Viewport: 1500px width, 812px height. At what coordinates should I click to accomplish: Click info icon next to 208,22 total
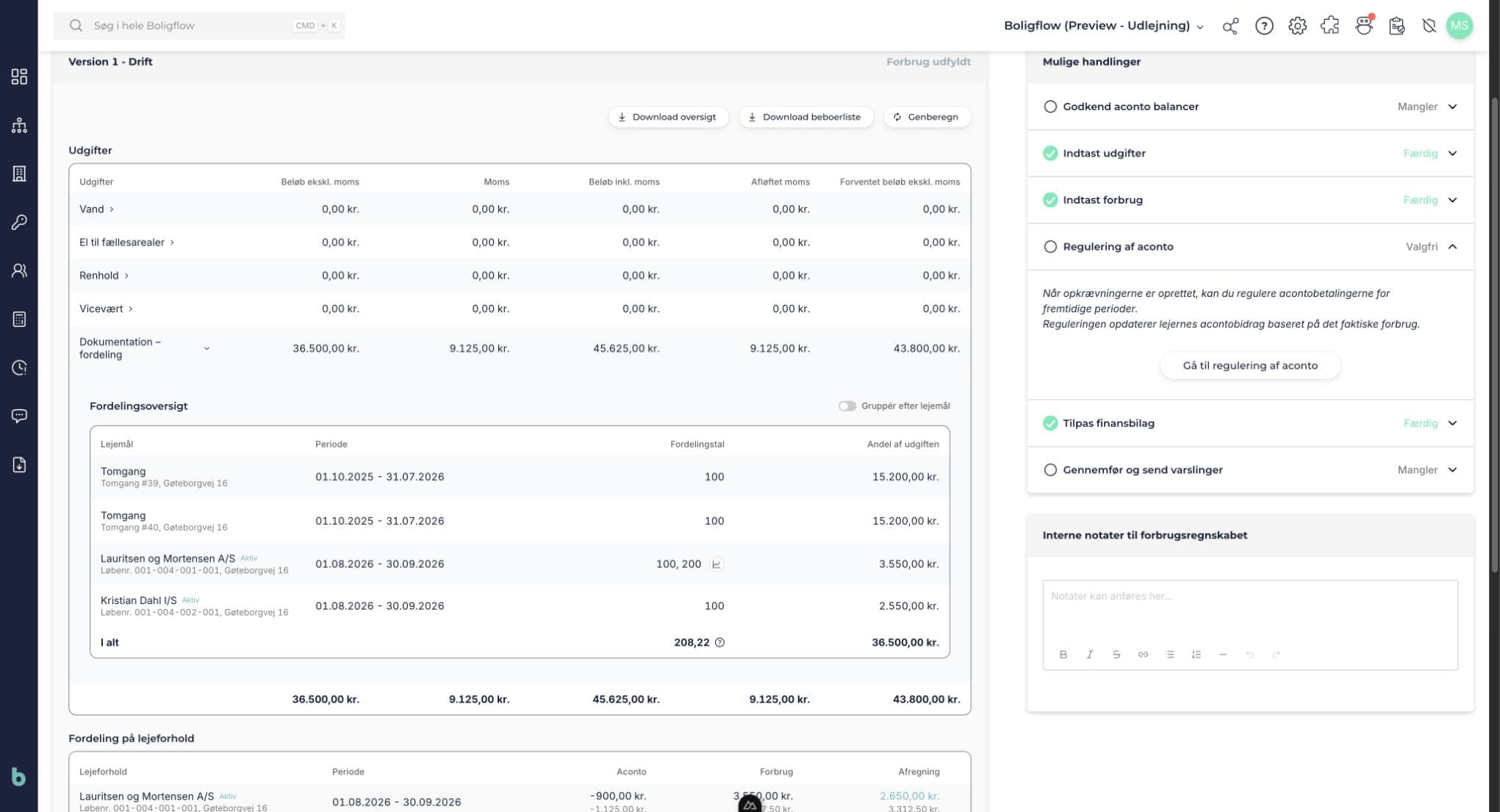(x=720, y=642)
